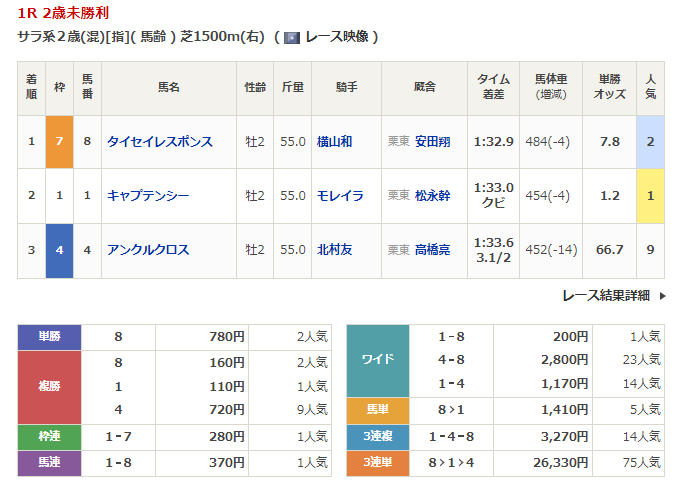Click the orange 3連単 label
This screenshot has width=682, height=484.
click(x=378, y=462)
